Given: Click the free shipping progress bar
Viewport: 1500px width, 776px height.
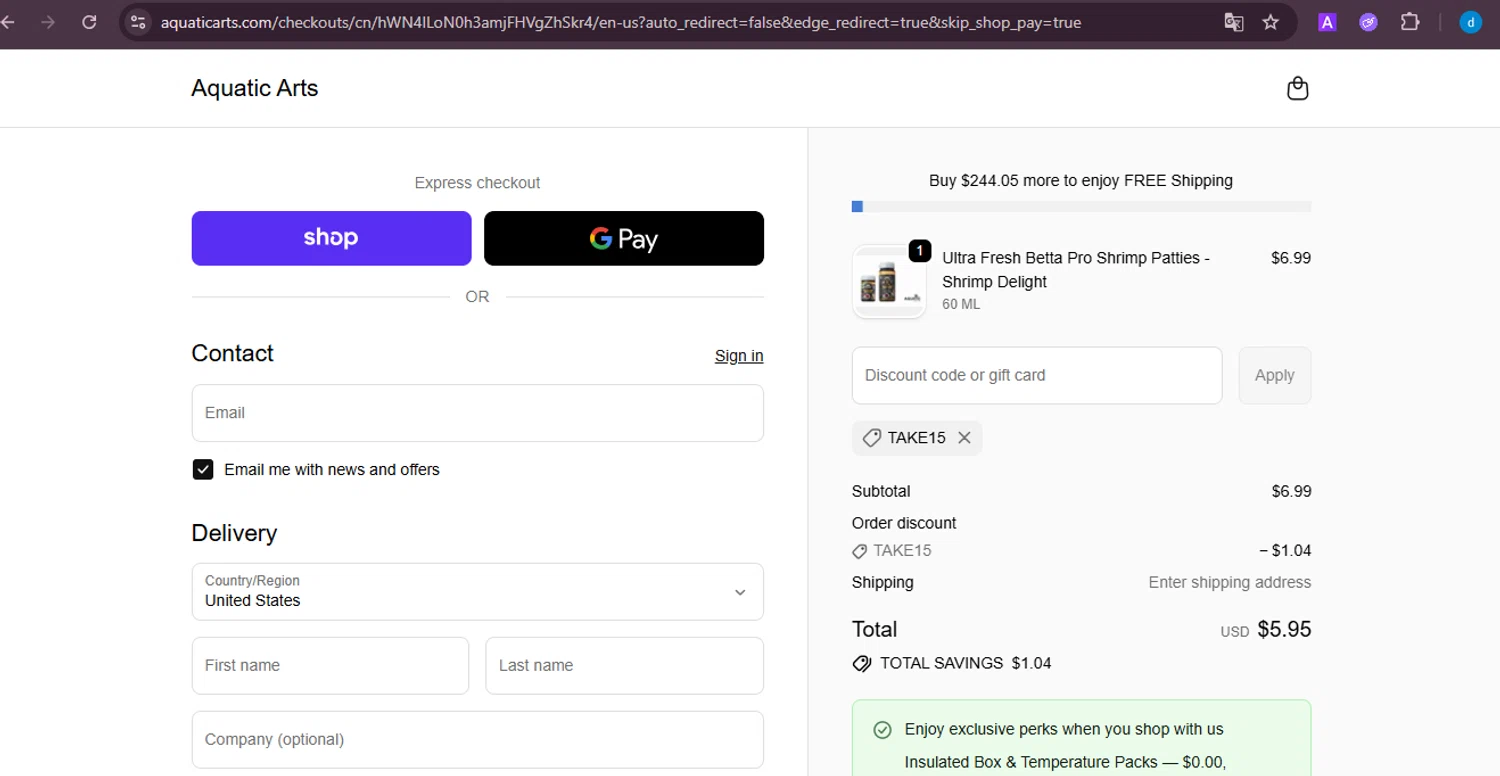Looking at the screenshot, I should [x=1081, y=207].
